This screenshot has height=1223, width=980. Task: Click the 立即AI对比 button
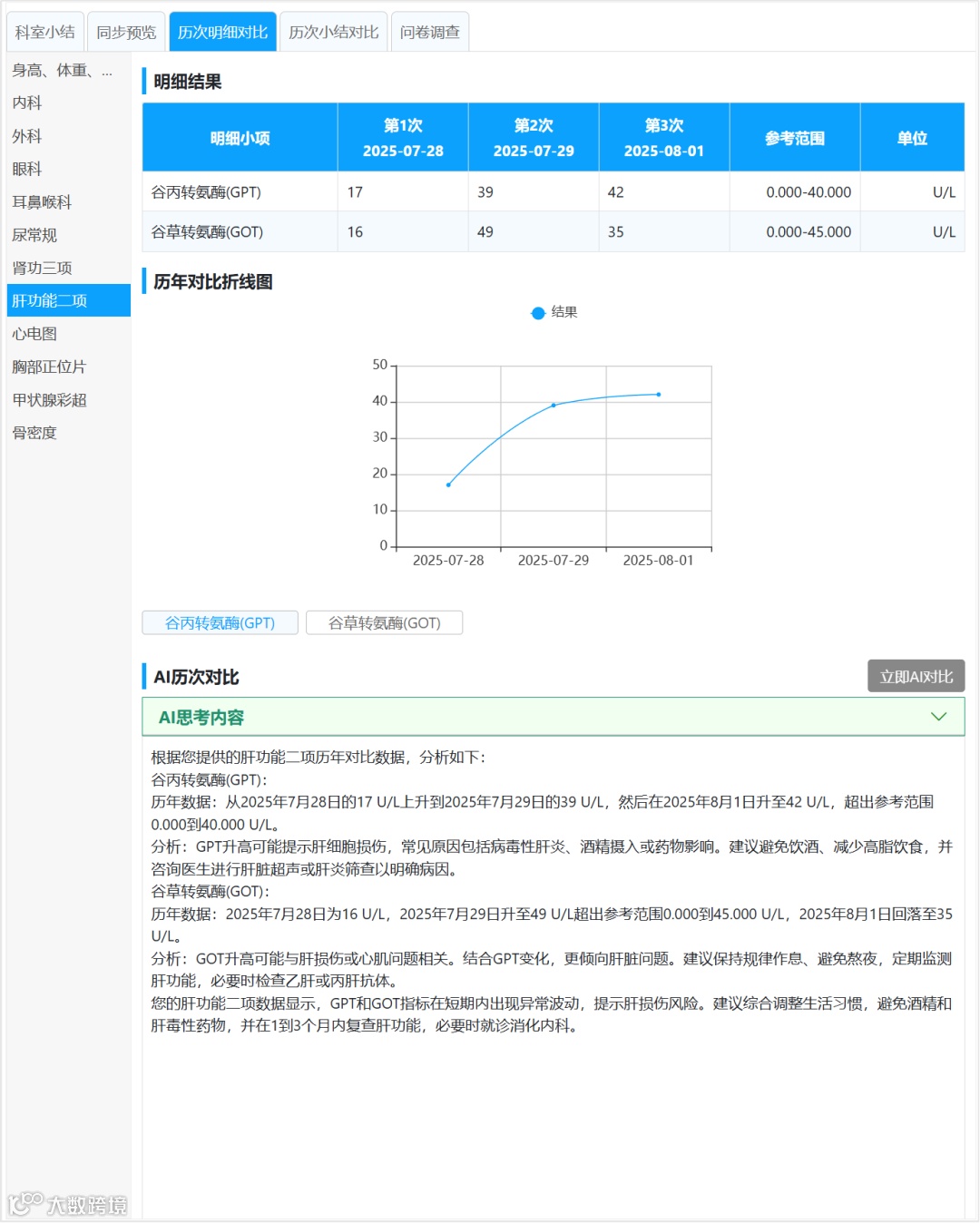[916, 676]
